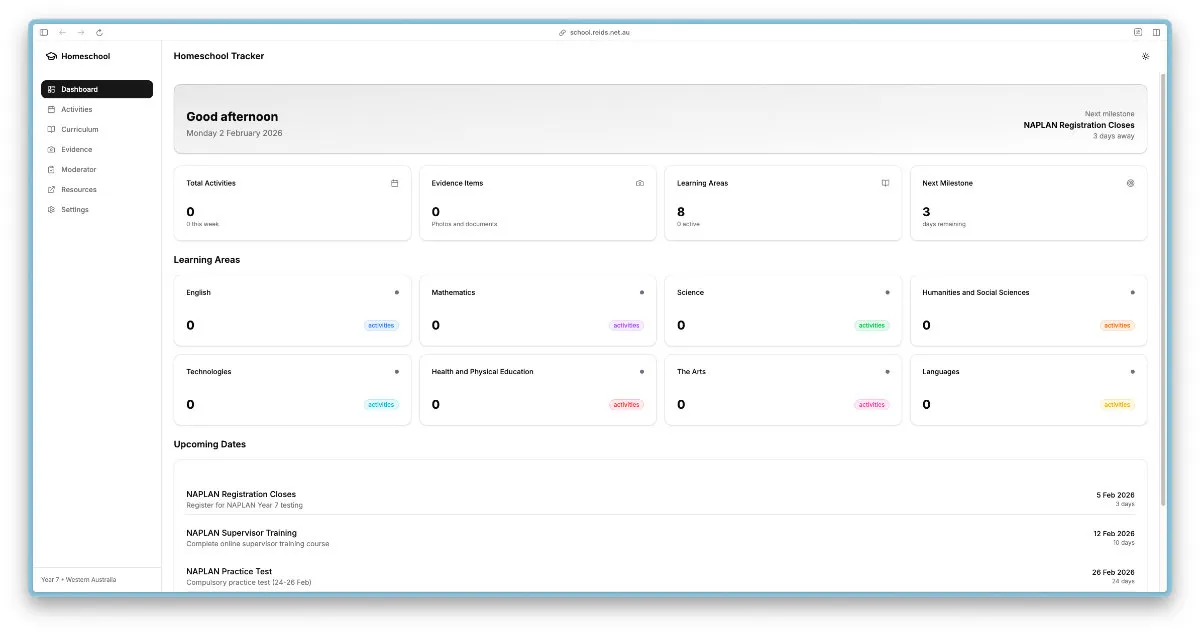Viewport: 1200px width, 634px height.
Task: Click the camera icon on Evidence Items card
Action: point(639,183)
